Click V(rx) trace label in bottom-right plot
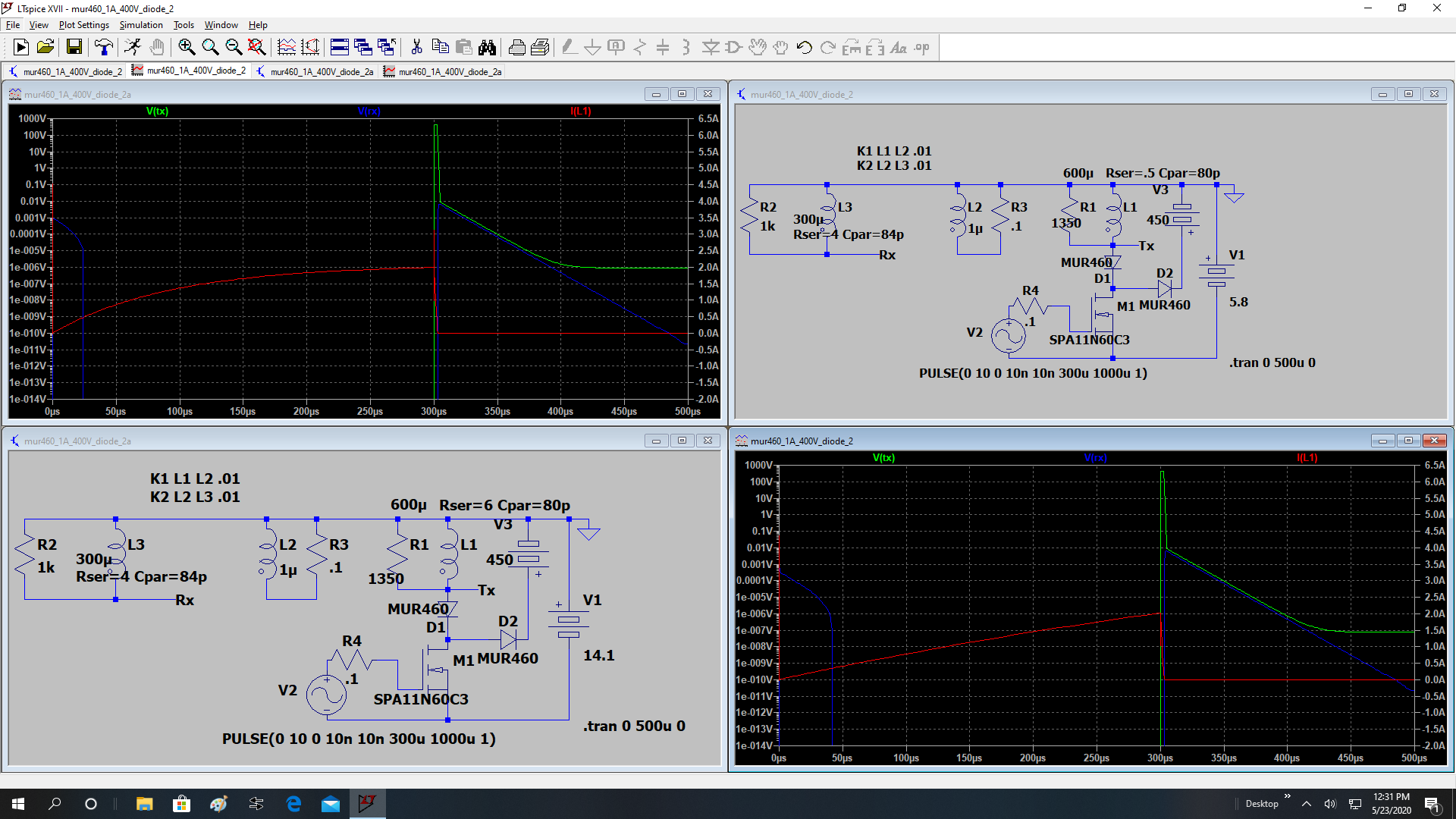This screenshot has width=1456, height=819. click(x=1095, y=458)
